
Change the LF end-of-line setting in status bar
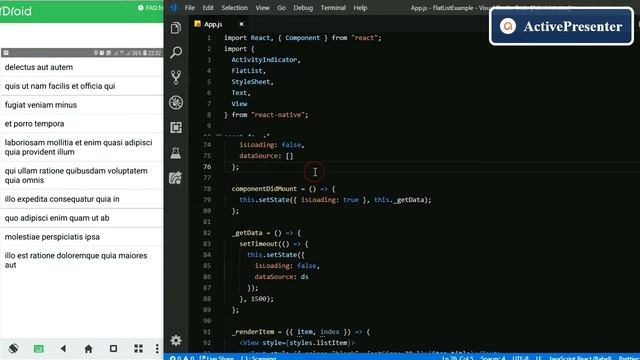tap(538, 358)
